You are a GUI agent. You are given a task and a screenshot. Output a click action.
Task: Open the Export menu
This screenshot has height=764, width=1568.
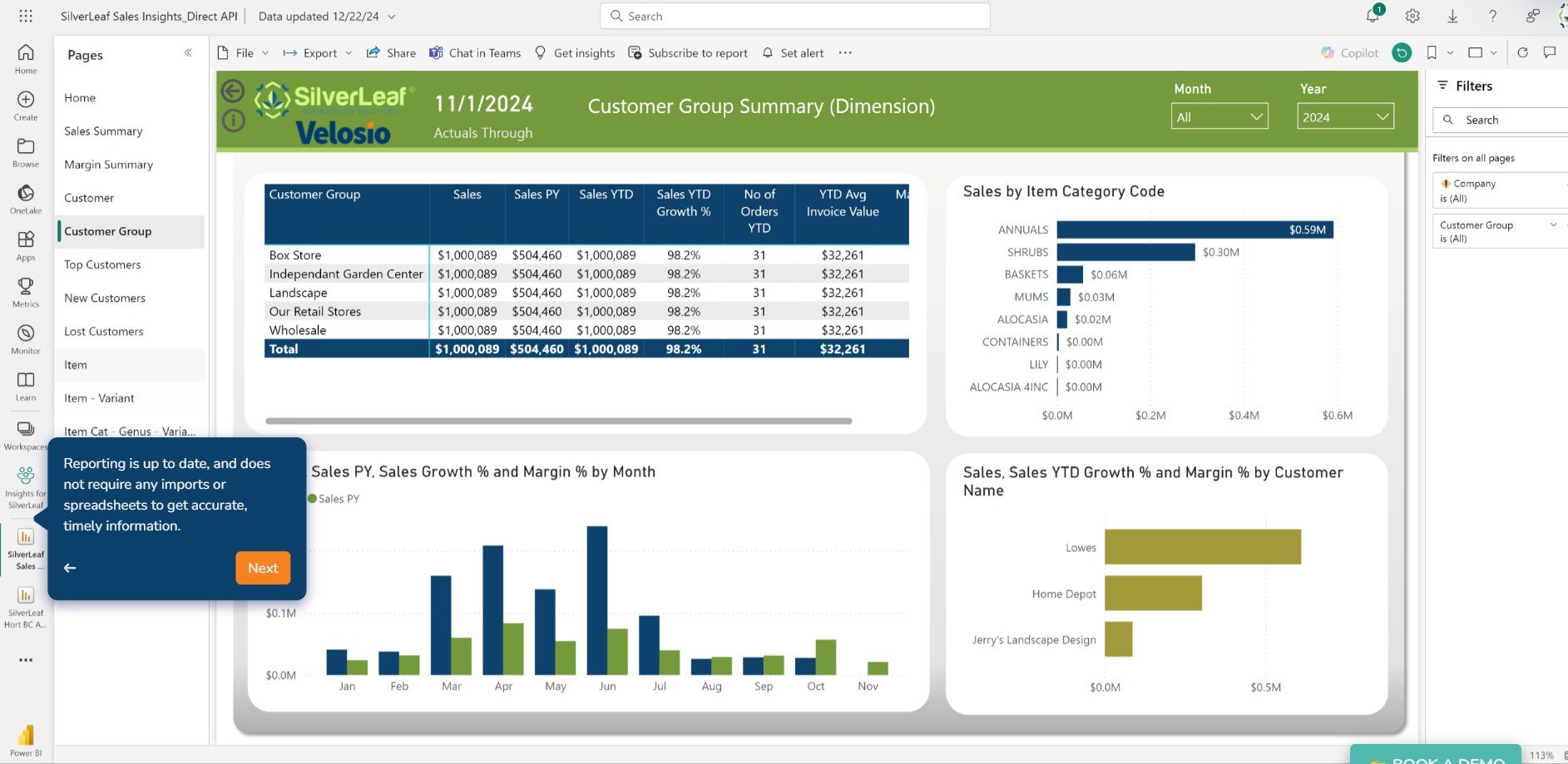[x=318, y=52]
